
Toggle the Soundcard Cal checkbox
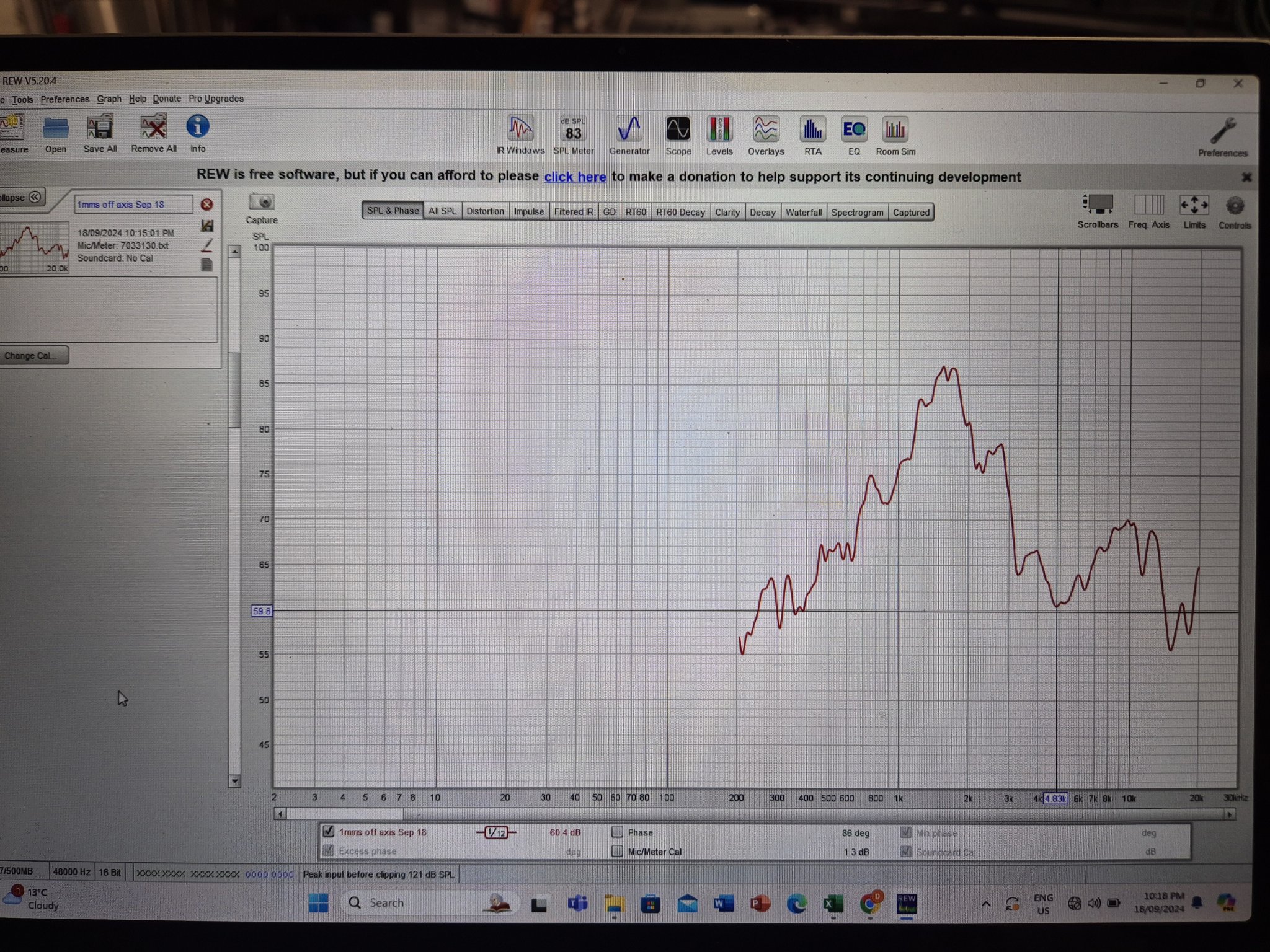[906, 852]
